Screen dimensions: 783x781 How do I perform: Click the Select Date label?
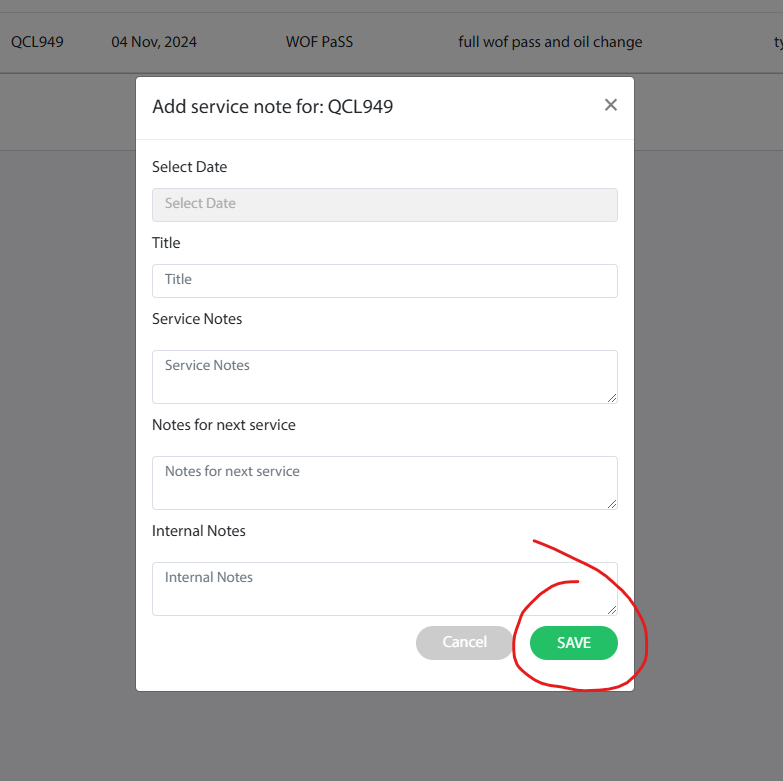tap(189, 167)
